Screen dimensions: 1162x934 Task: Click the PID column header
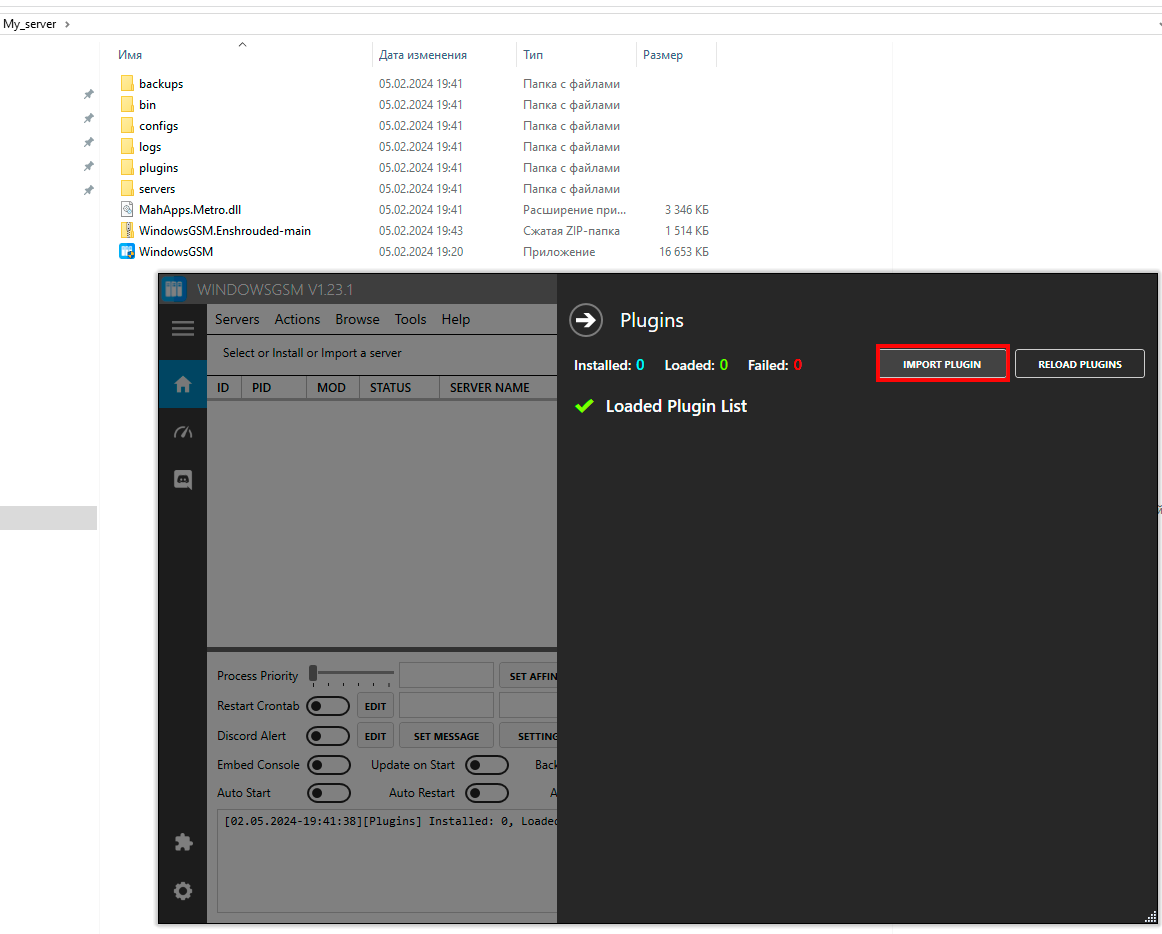[273, 388]
